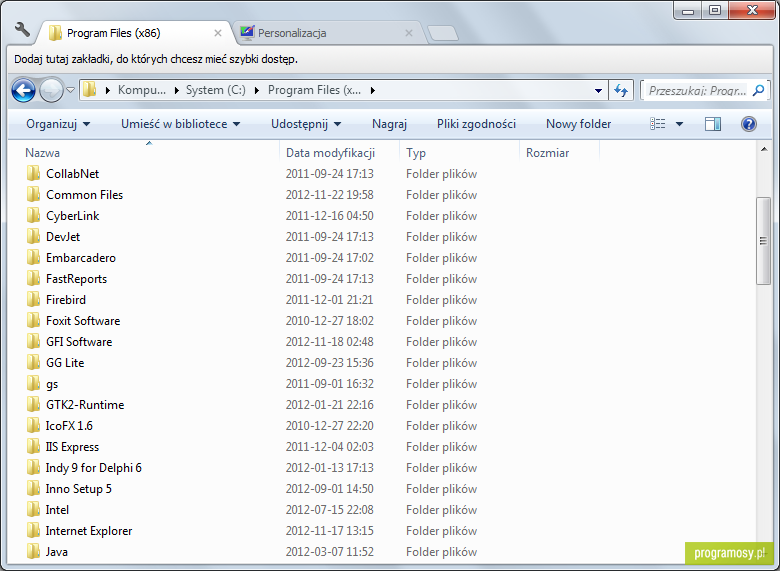Viewport: 780px width, 571px height.
Task: Change view with the view mode icon
Action: (658, 124)
